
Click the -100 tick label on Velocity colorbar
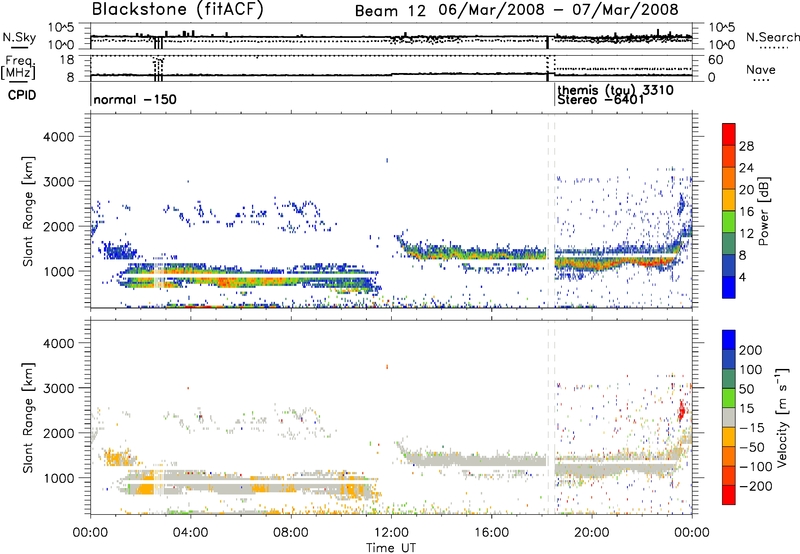(755, 467)
